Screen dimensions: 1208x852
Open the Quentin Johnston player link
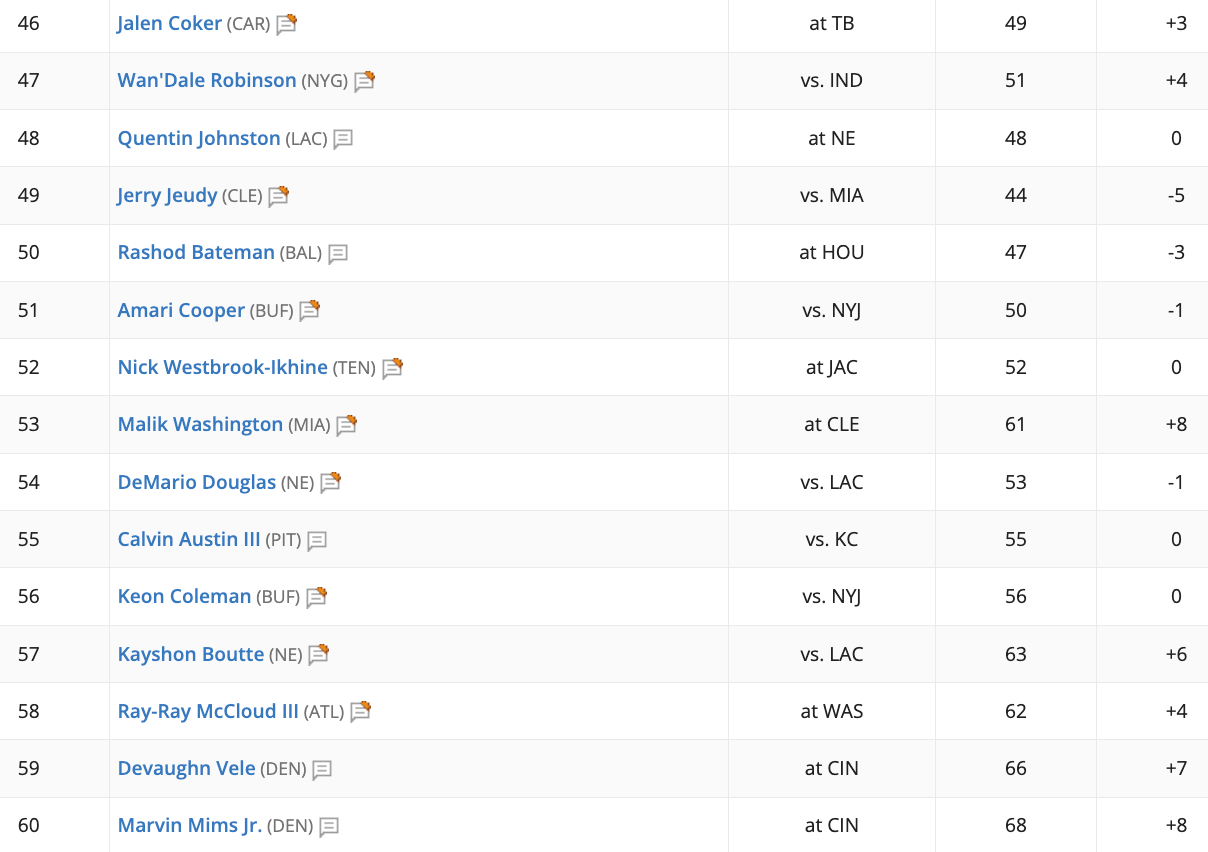(x=199, y=139)
